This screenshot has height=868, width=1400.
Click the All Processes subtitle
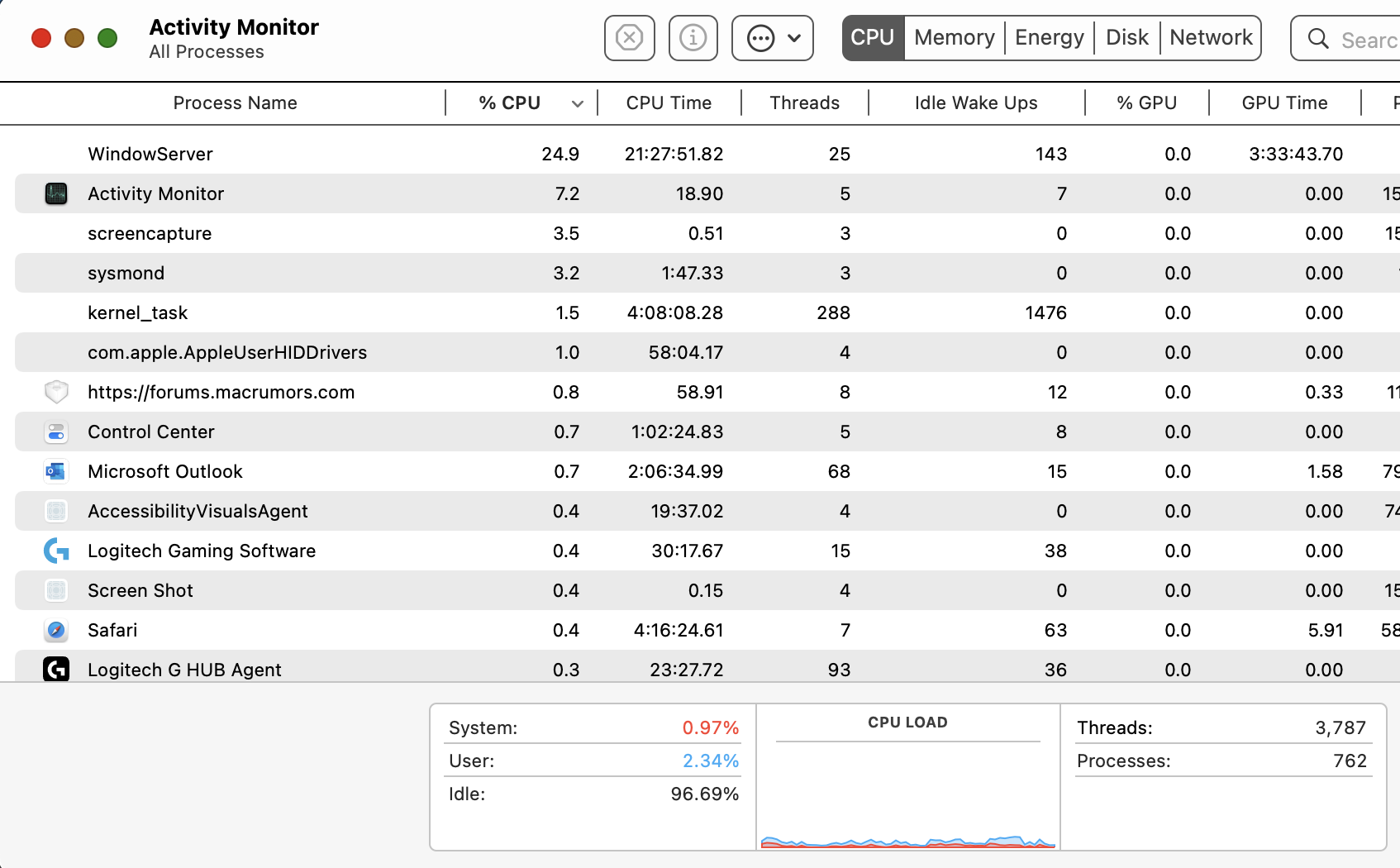[207, 52]
